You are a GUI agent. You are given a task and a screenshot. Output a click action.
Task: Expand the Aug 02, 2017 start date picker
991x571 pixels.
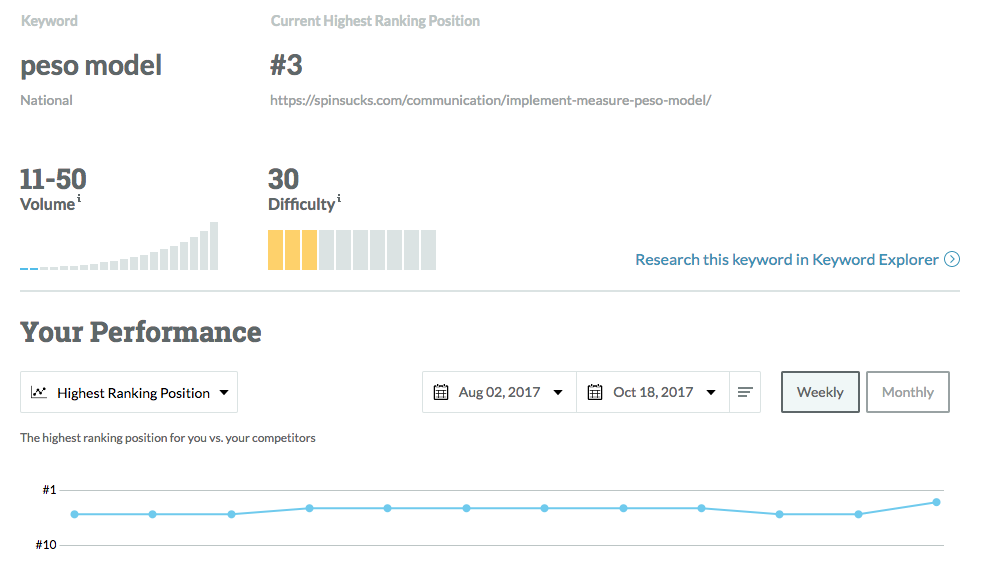tap(499, 393)
